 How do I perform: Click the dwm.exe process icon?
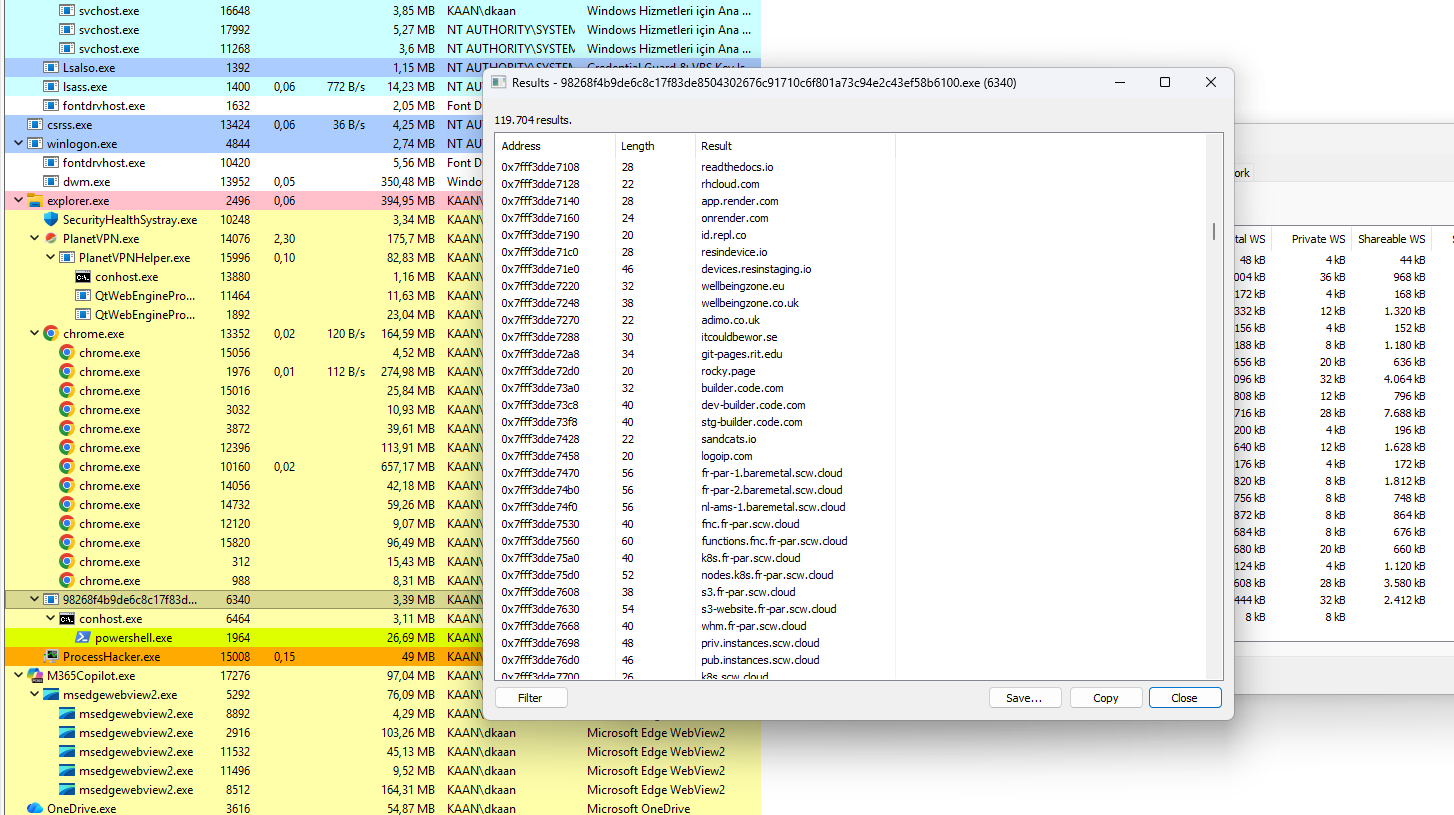51,181
